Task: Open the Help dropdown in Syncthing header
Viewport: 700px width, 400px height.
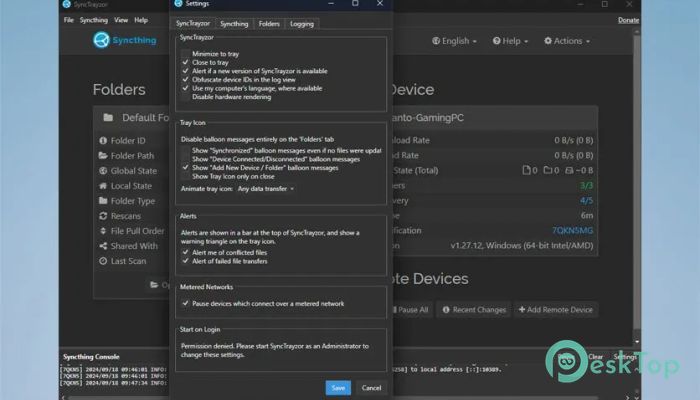Action: tap(510, 41)
